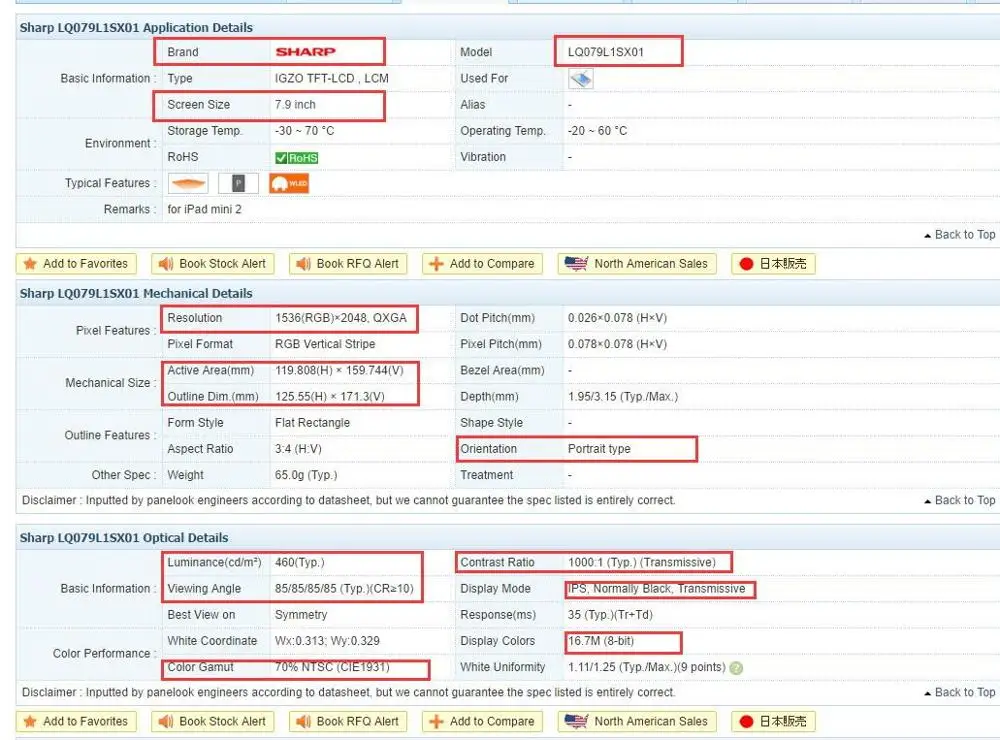
Task: Click Back to Top in Application Details
Action: (x=960, y=235)
